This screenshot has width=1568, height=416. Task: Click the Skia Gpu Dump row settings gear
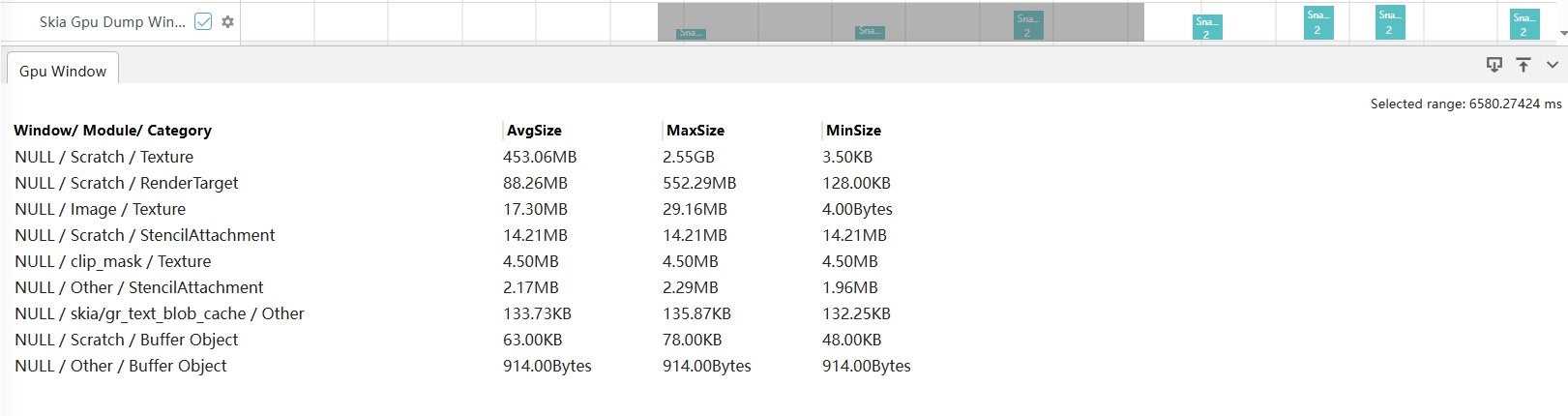coord(227,21)
